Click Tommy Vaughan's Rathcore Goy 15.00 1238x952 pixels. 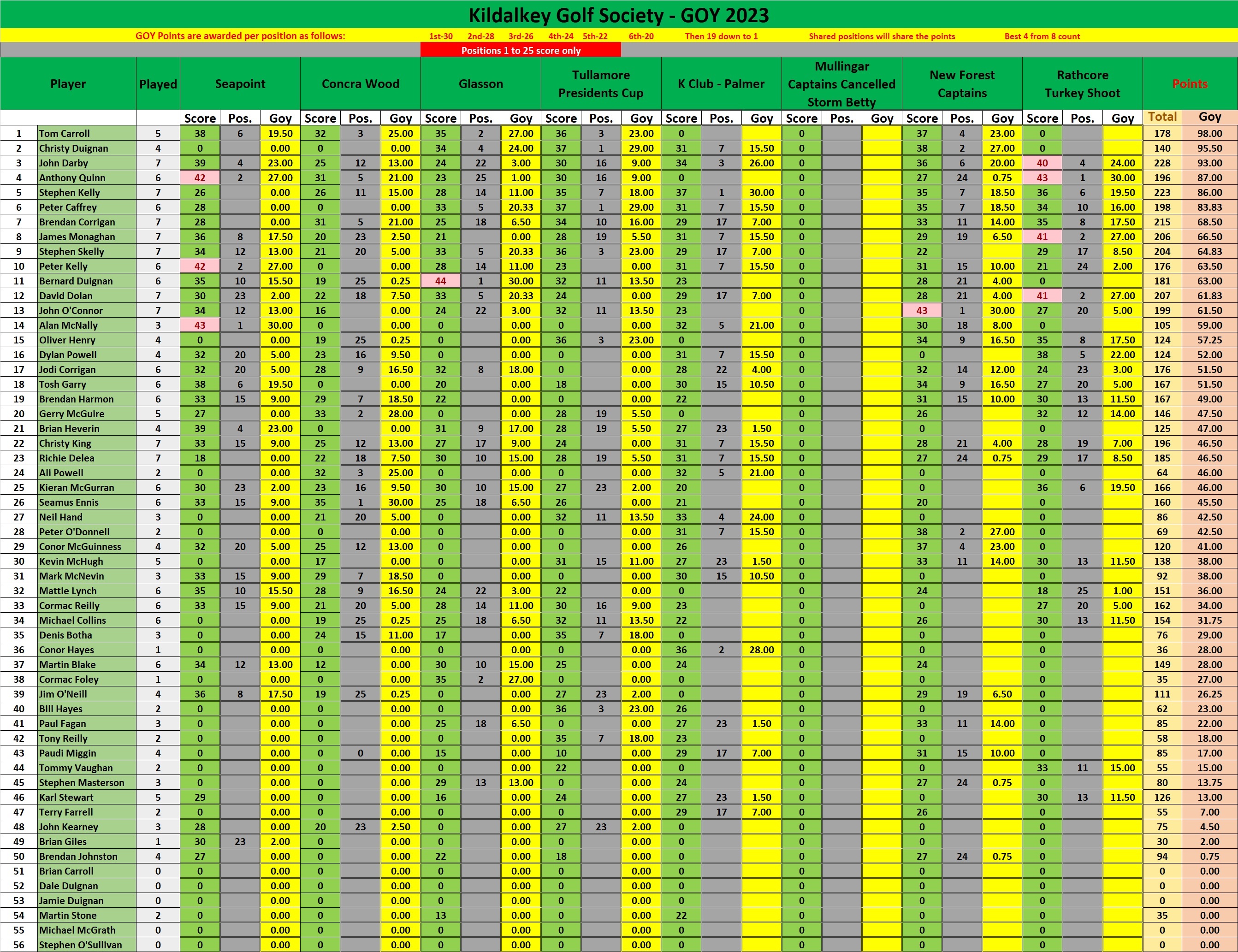[1122, 768]
